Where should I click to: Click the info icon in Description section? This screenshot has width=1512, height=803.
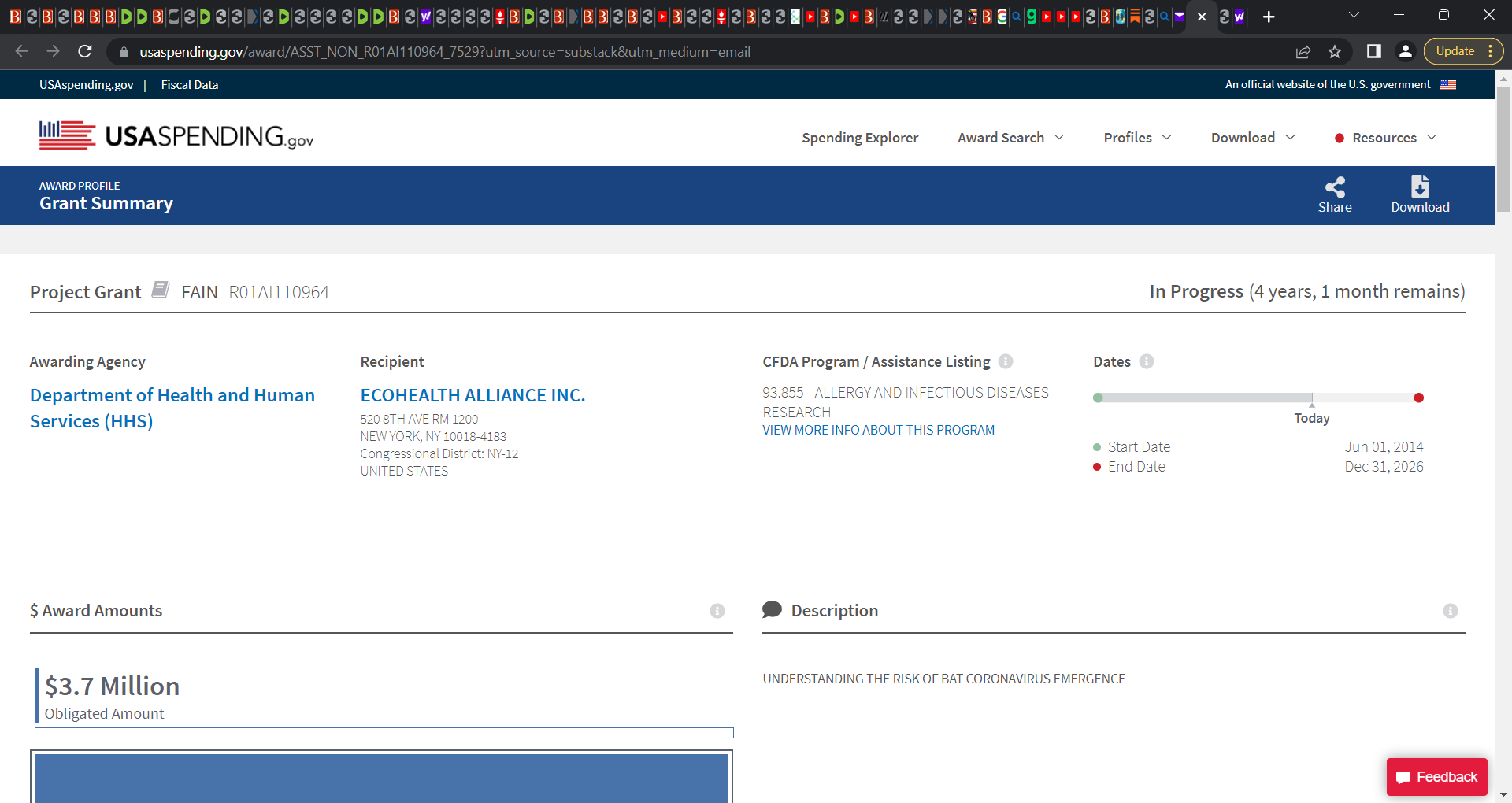tap(1451, 611)
